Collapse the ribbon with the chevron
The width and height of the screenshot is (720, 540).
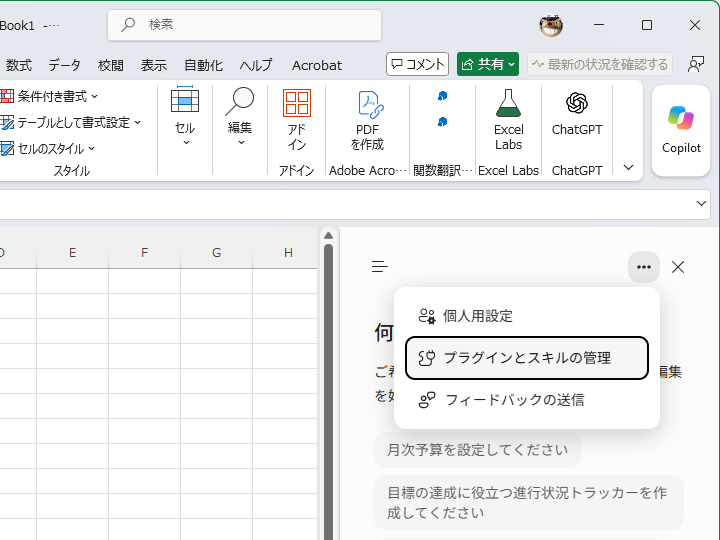tap(628, 168)
